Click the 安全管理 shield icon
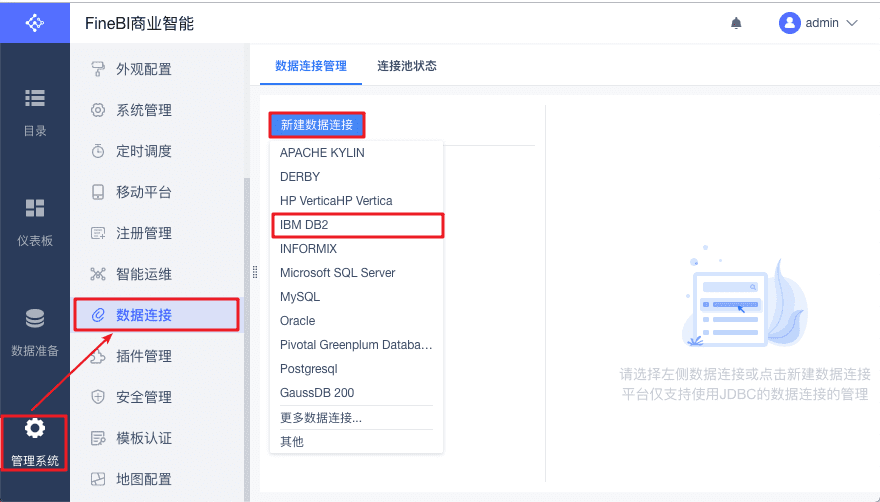The image size is (880, 502). click(x=98, y=397)
